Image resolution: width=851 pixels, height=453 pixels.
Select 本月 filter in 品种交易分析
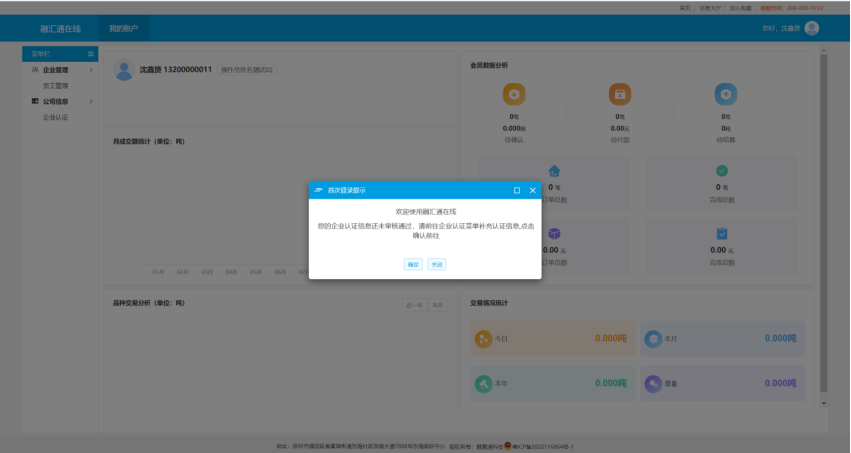[437, 305]
